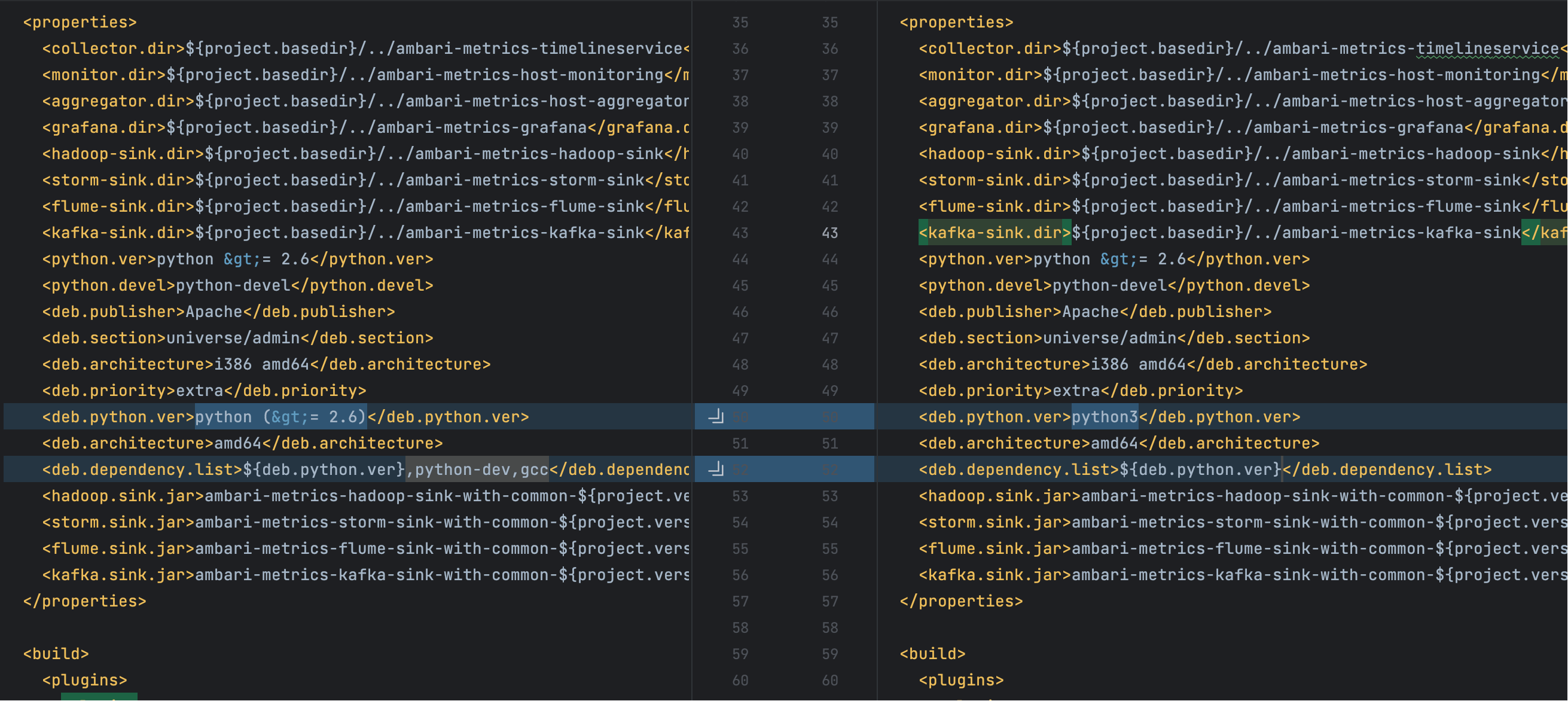Click right gutter line number 57
The image size is (1568, 701).
829,601
